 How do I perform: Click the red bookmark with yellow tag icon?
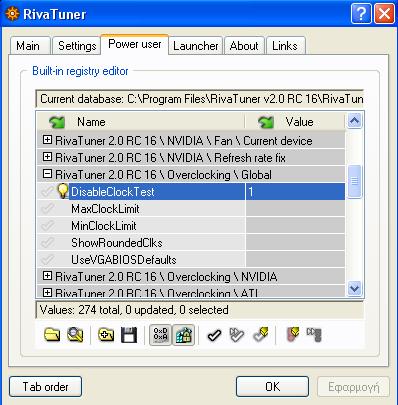point(292,335)
